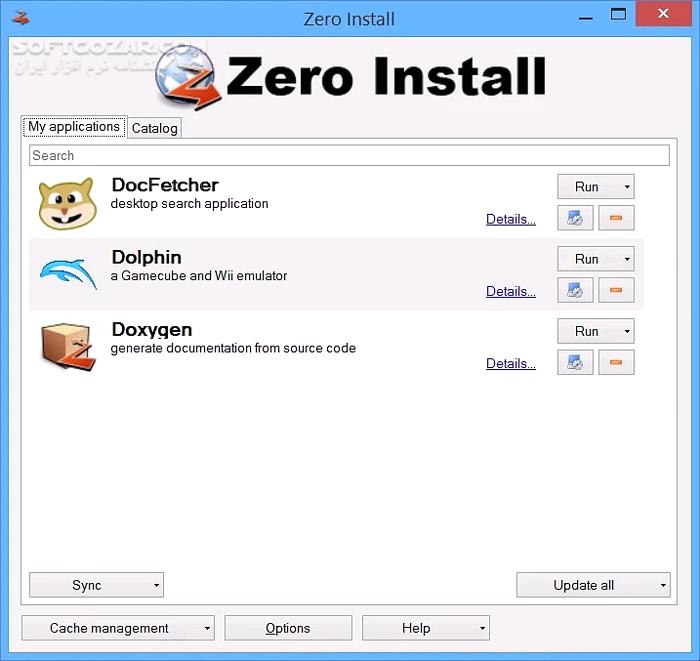The width and height of the screenshot is (700, 661).
Task: Click 'generate documentation from source code' text
Action: coord(233,348)
